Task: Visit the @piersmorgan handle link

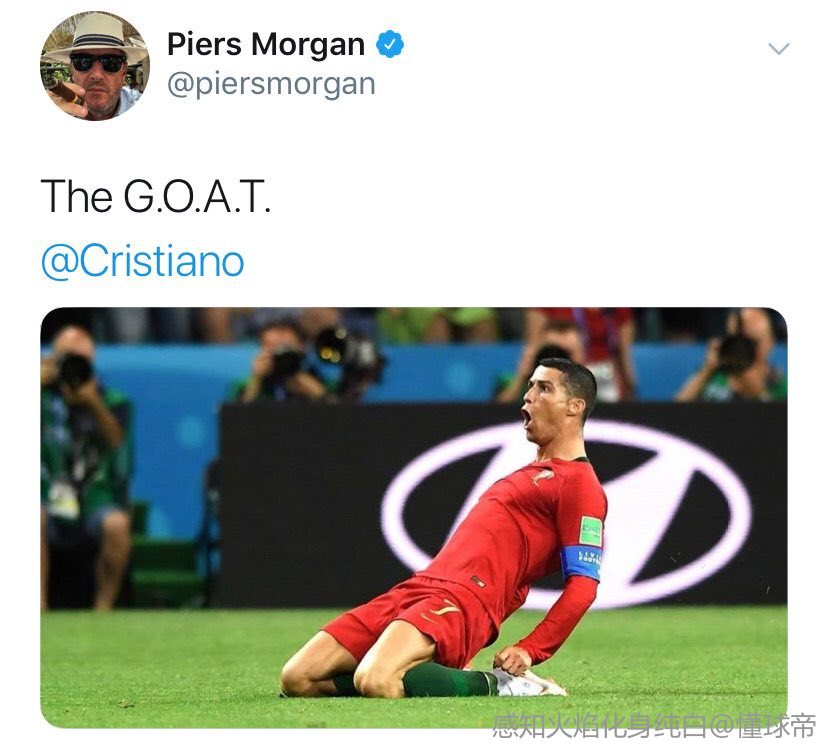Action: (271, 84)
